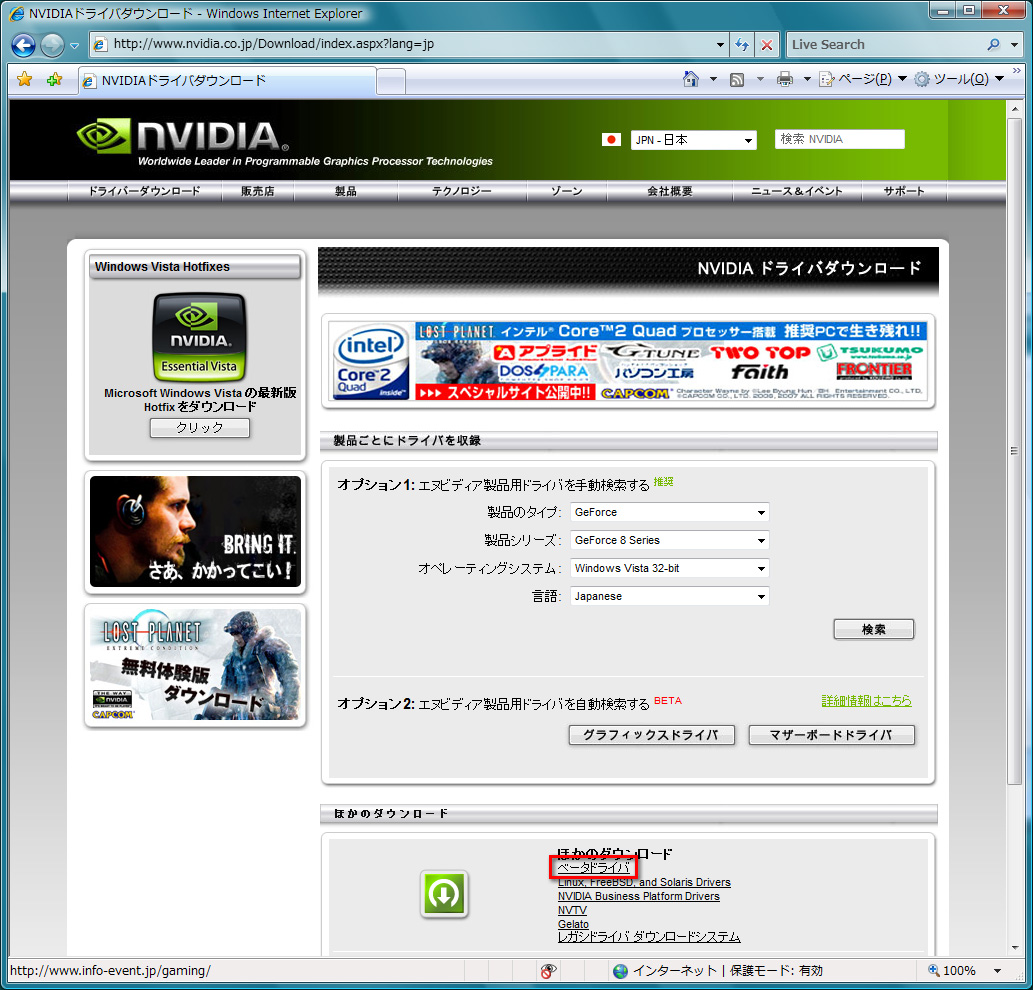The width and height of the screenshot is (1033, 990).
Task: Click the green download arrow icon
Action: pyautogui.click(x=444, y=894)
